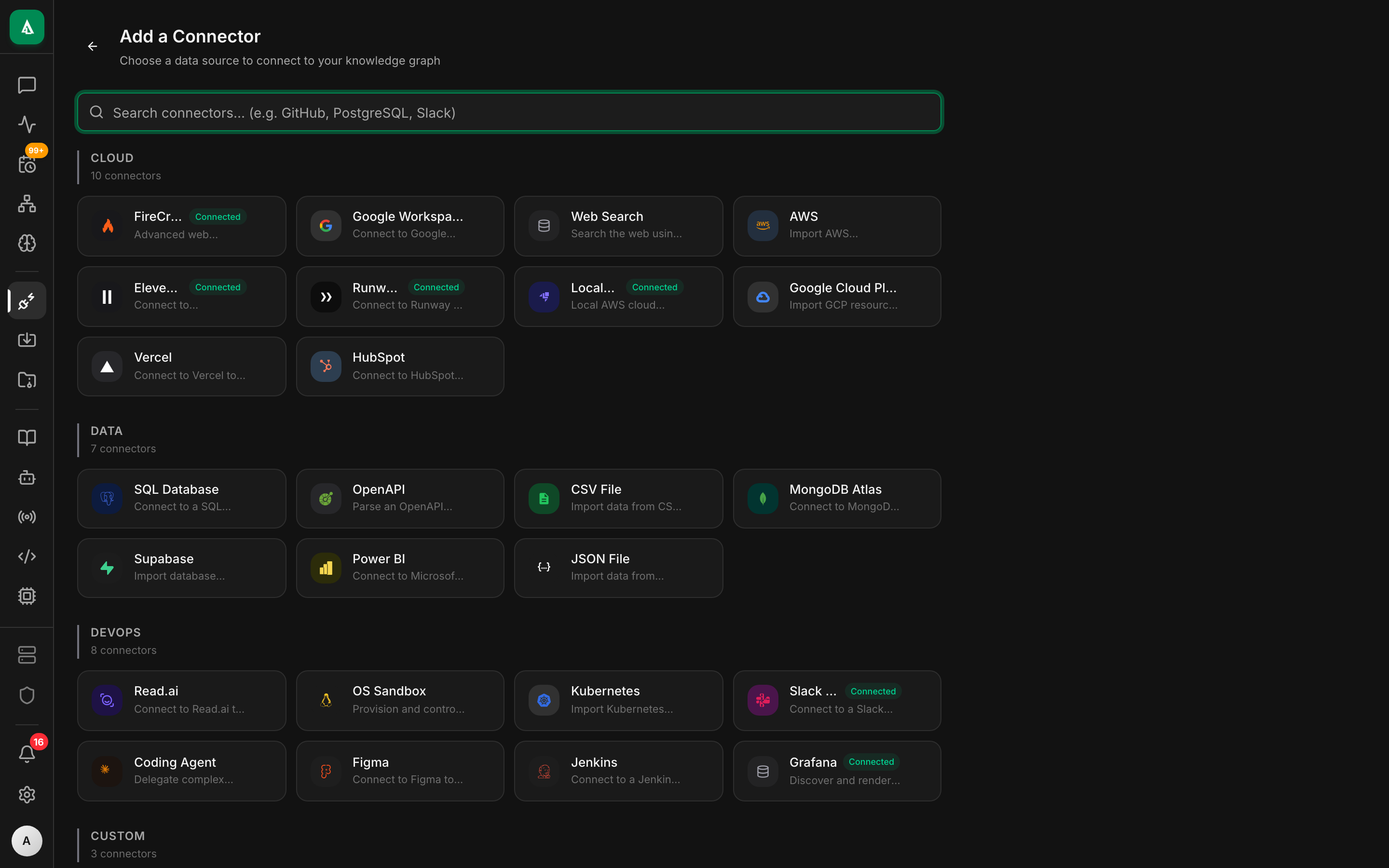Open the CPU chip icon
This screenshot has width=1389, height=868.
(x=27, y=596)
